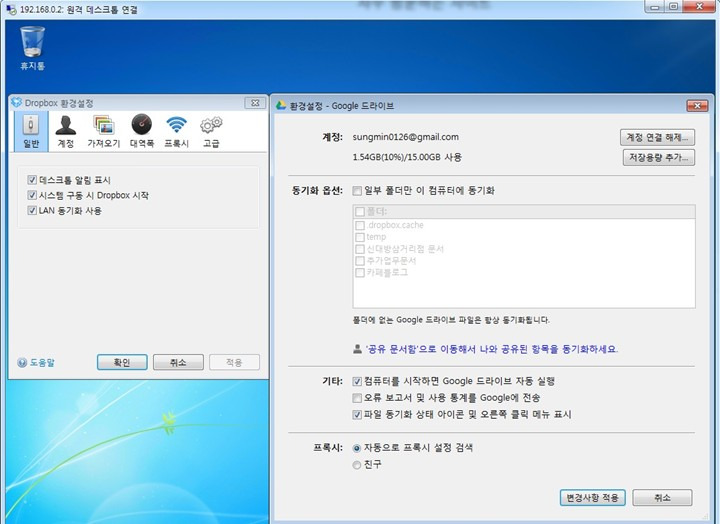
Task: Click the disabled 적용 button in Dropbox
Action: point(234,362)
